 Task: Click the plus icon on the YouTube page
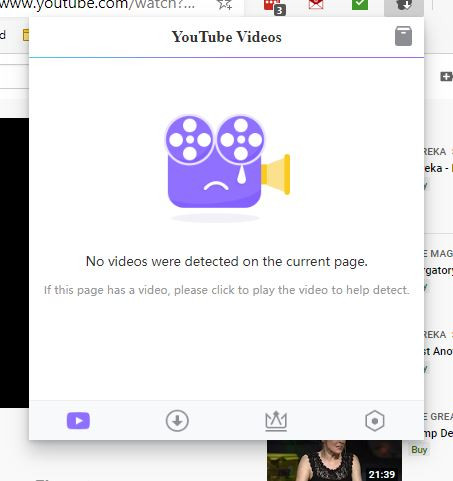coord(446,77)
